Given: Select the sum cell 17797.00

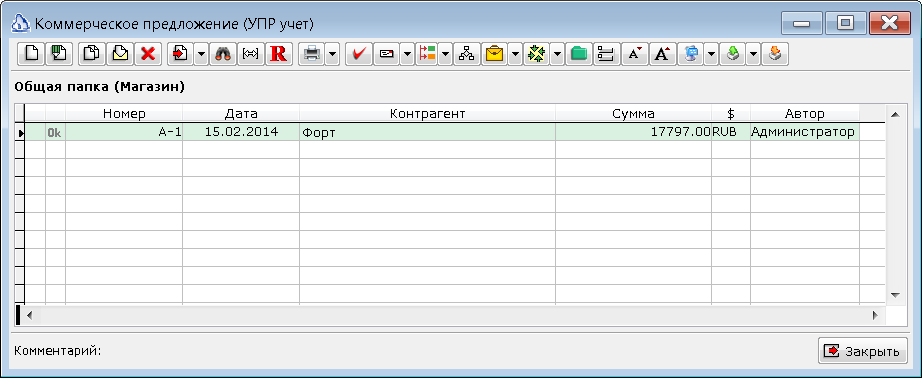Looking at the screenshot, I should pos(633,132).
